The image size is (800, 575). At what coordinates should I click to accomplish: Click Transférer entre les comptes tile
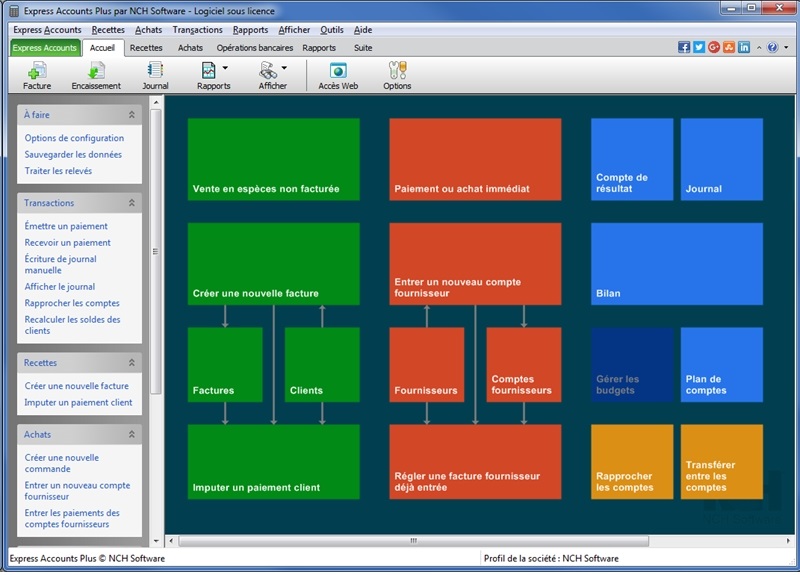pyautogui.click(x=722, y=462)
